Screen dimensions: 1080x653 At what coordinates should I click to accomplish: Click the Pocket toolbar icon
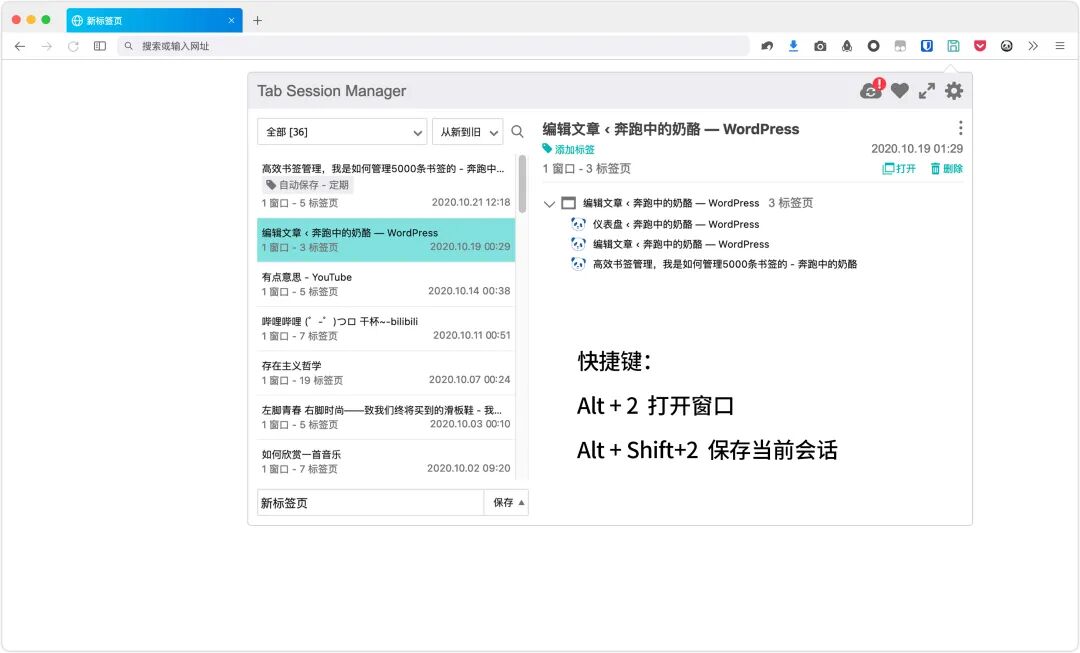(x=980, y=46)
